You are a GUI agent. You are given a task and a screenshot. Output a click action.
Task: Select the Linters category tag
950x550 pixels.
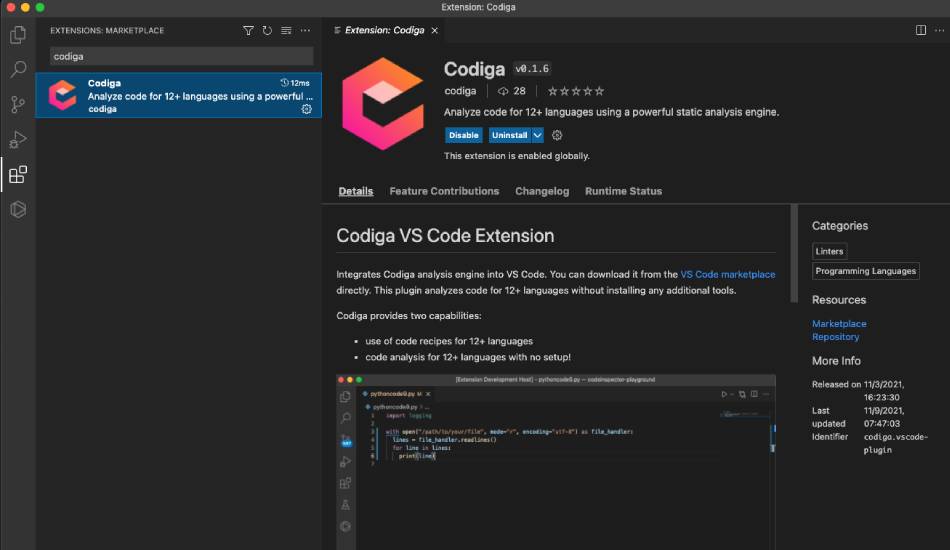(829, 251)
